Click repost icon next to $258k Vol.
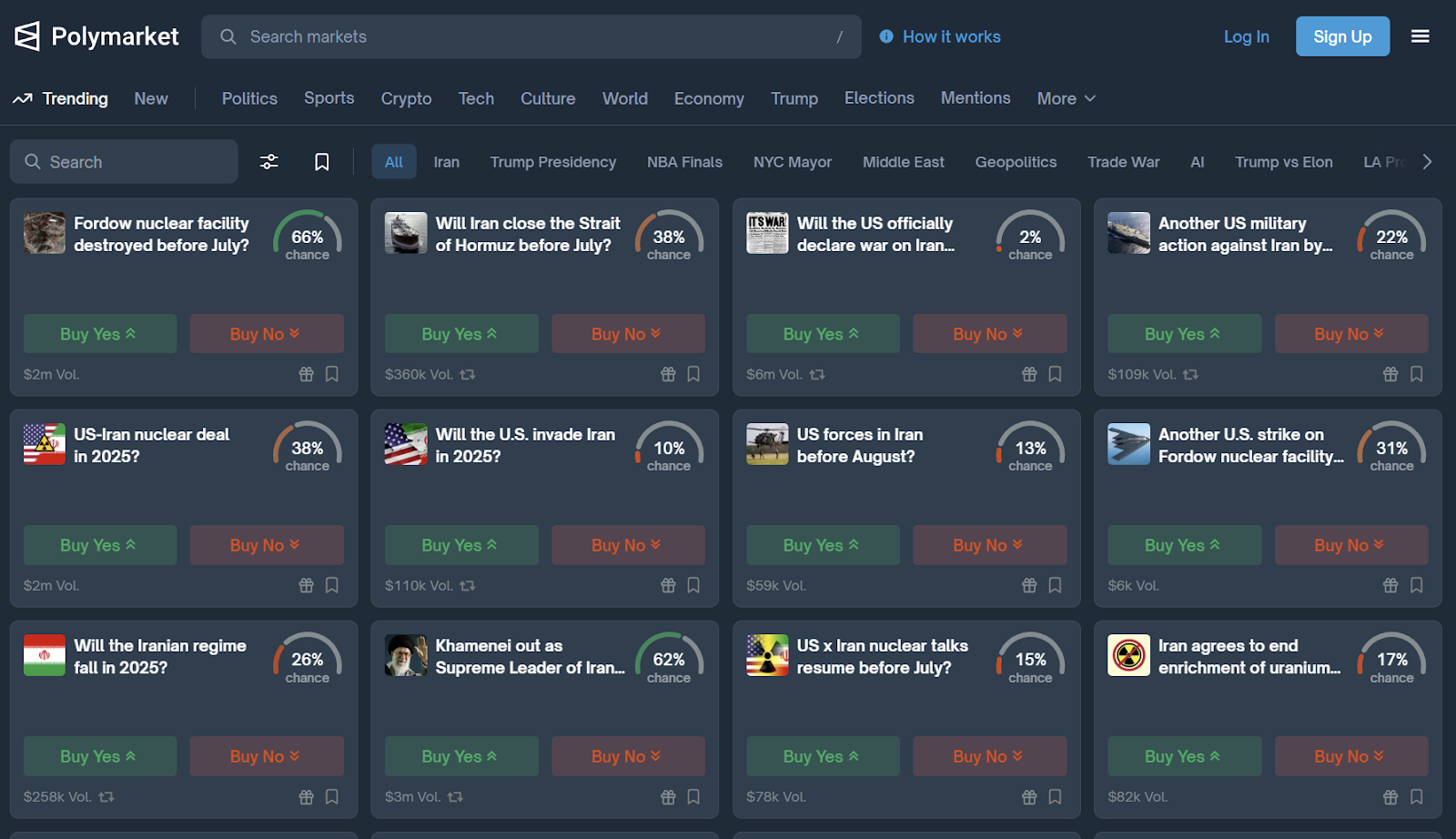This screenshot has height=839, width=1456. 106,796
